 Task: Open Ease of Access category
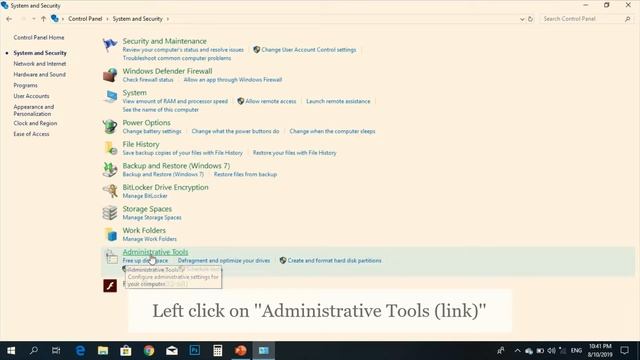tap(31, 134)
